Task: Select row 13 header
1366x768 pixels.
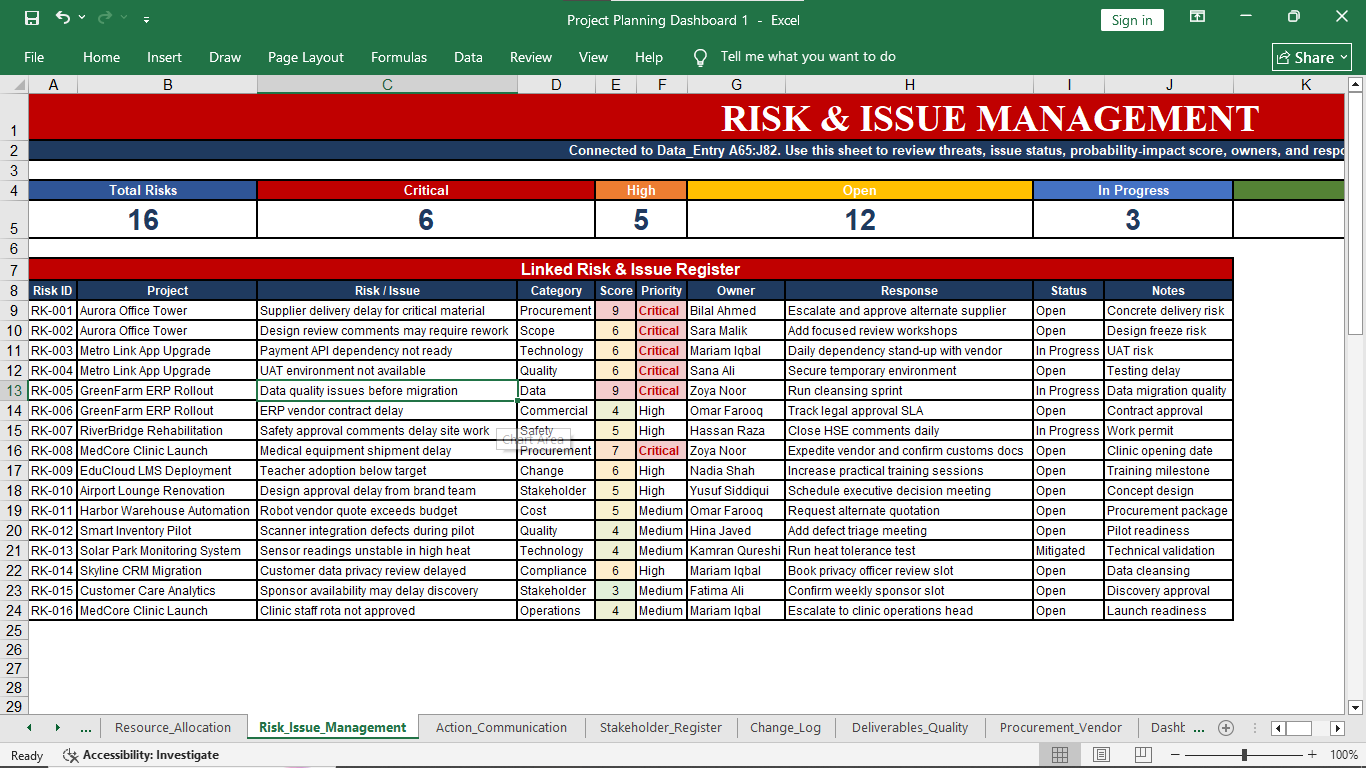Action: click(14, 390)
